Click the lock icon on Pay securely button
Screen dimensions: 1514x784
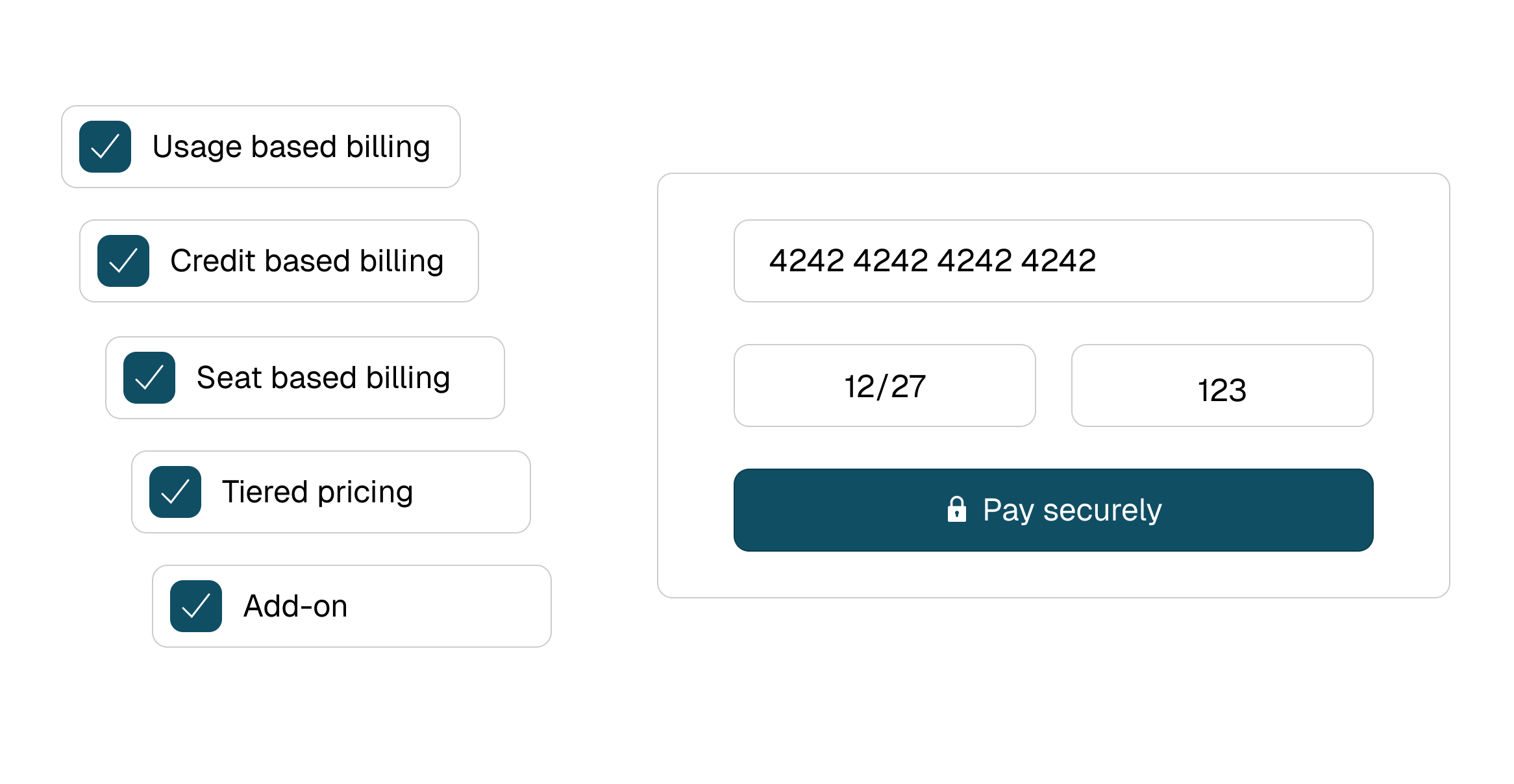[958, 509]
